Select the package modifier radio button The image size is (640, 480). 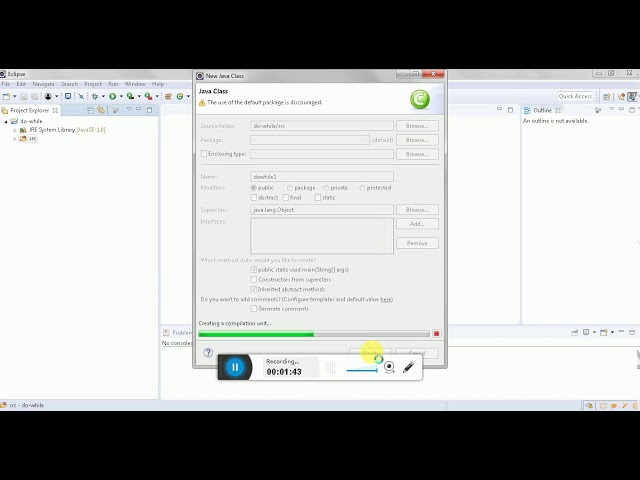290,188
